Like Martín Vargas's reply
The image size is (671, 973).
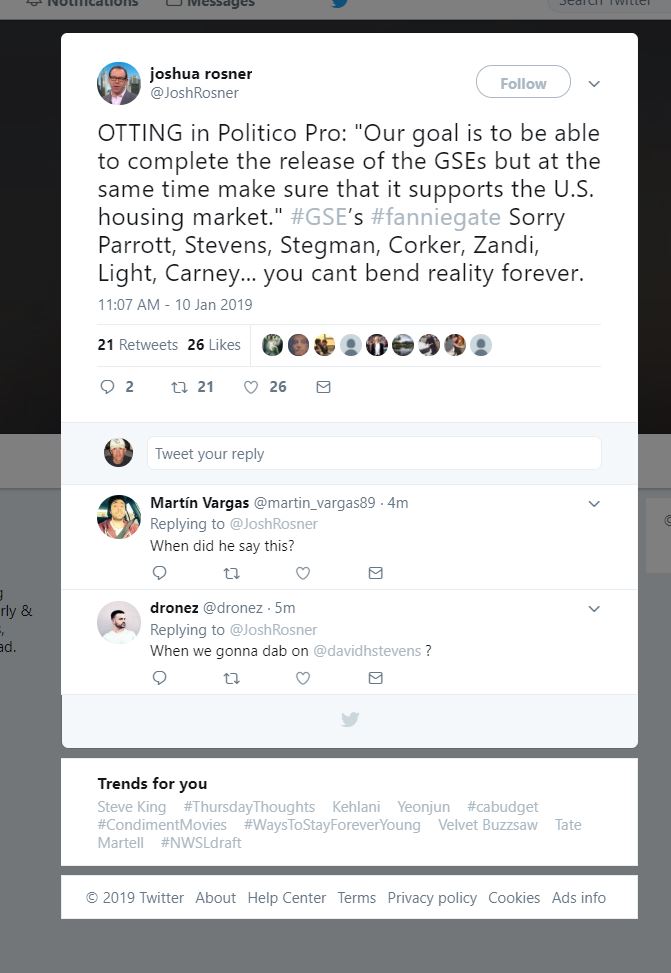[303, 573]
